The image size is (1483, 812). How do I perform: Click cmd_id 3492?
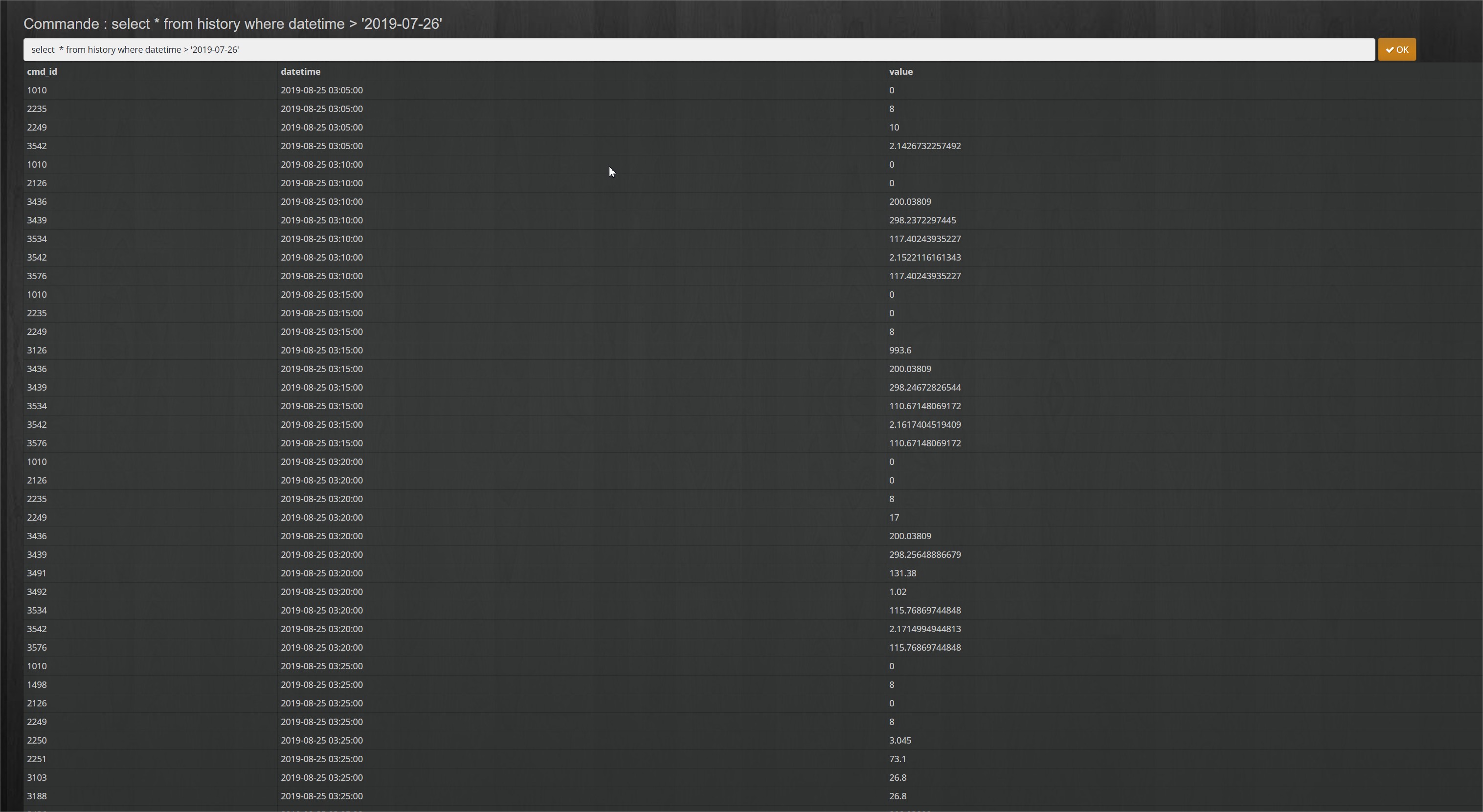click(x=37, y=592)
